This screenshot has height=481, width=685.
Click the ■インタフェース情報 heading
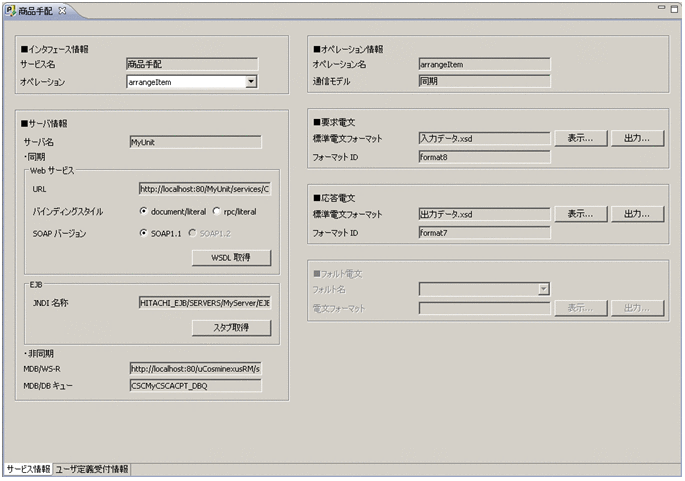(55, 49)
